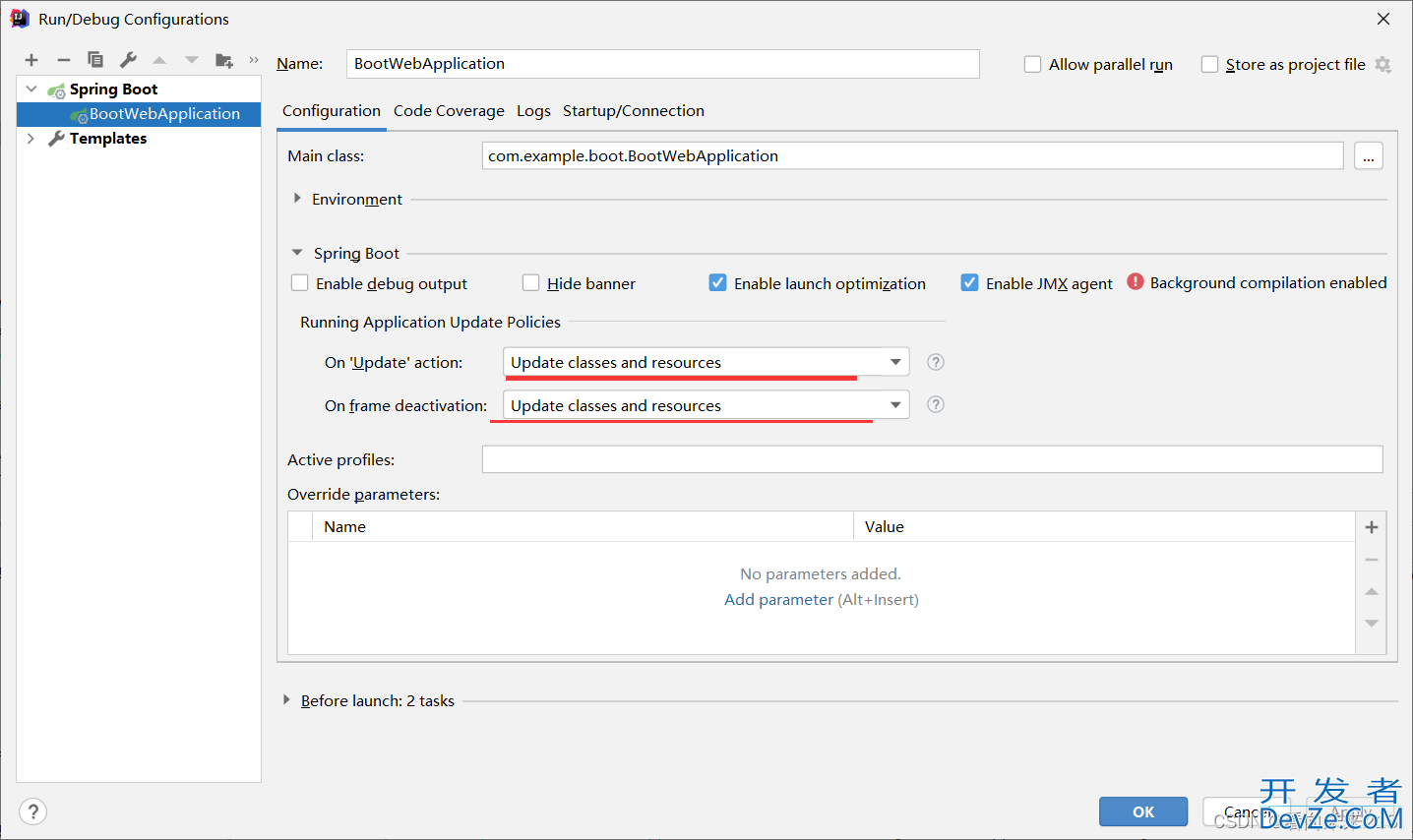Toggle Allow parallel run checkbox
The width and height of the screenshot is (1413, 840).
click(x=1032, y=64)
